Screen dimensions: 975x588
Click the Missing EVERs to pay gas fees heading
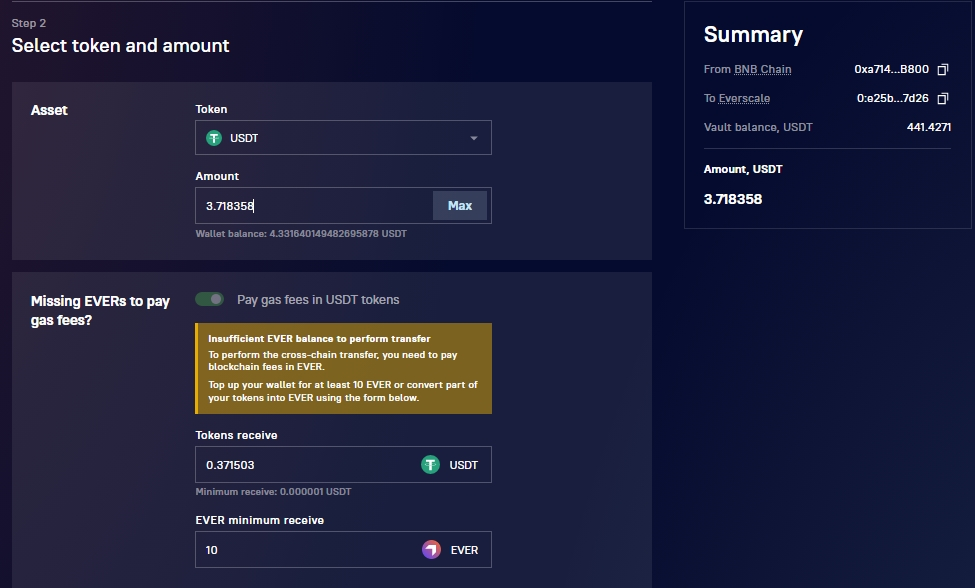(100, 310)
